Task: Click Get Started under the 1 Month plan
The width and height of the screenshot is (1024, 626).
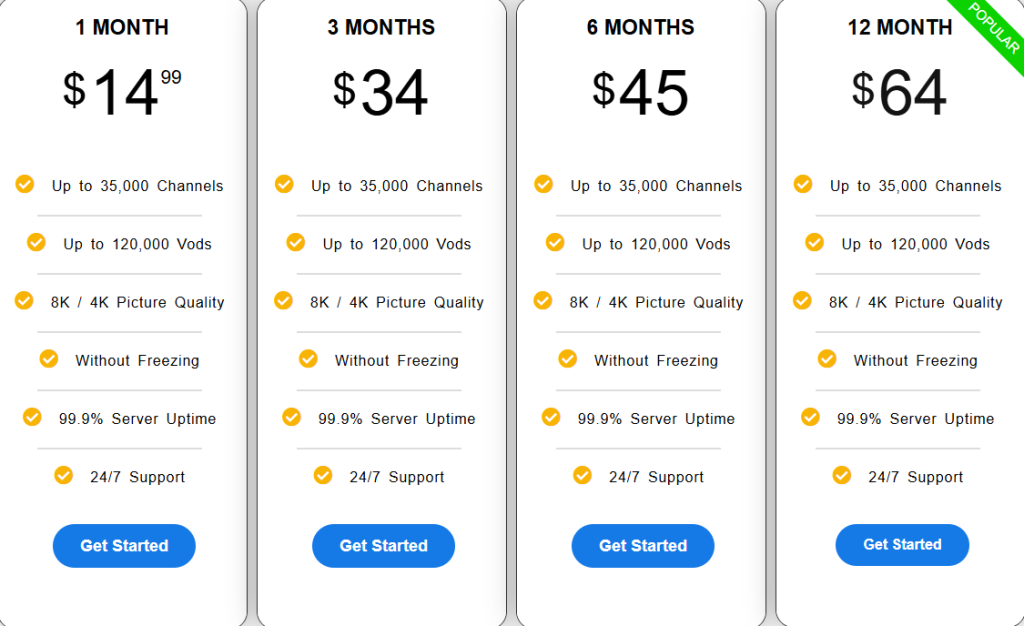Action: 123,546
